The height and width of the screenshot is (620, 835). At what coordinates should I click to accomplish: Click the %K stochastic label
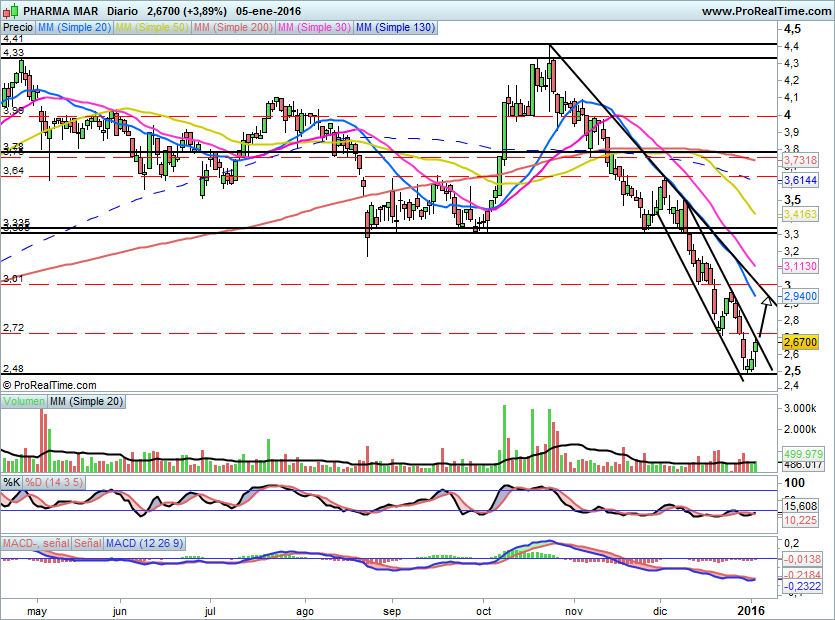tap(12, 483)
